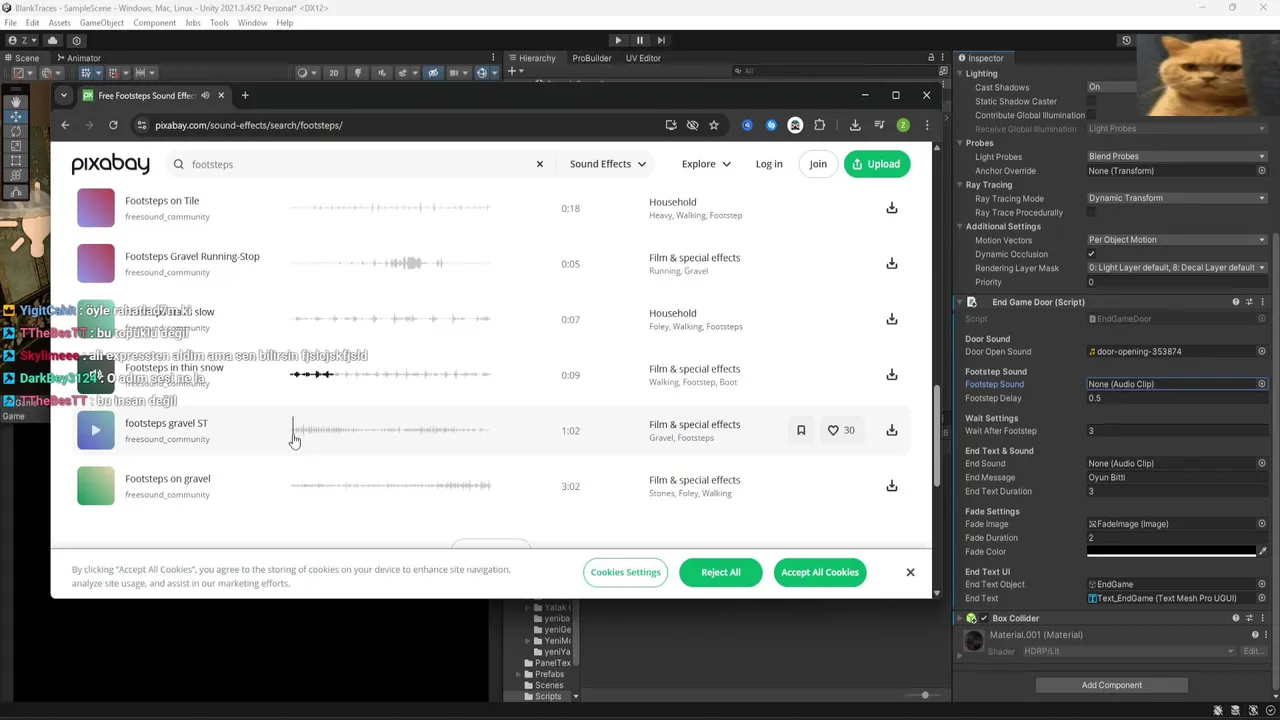Image resolution: width=1280 pixels, height=720 pixels.
Task: Collapse the Additional Settings section
Action: pos(960,227)
